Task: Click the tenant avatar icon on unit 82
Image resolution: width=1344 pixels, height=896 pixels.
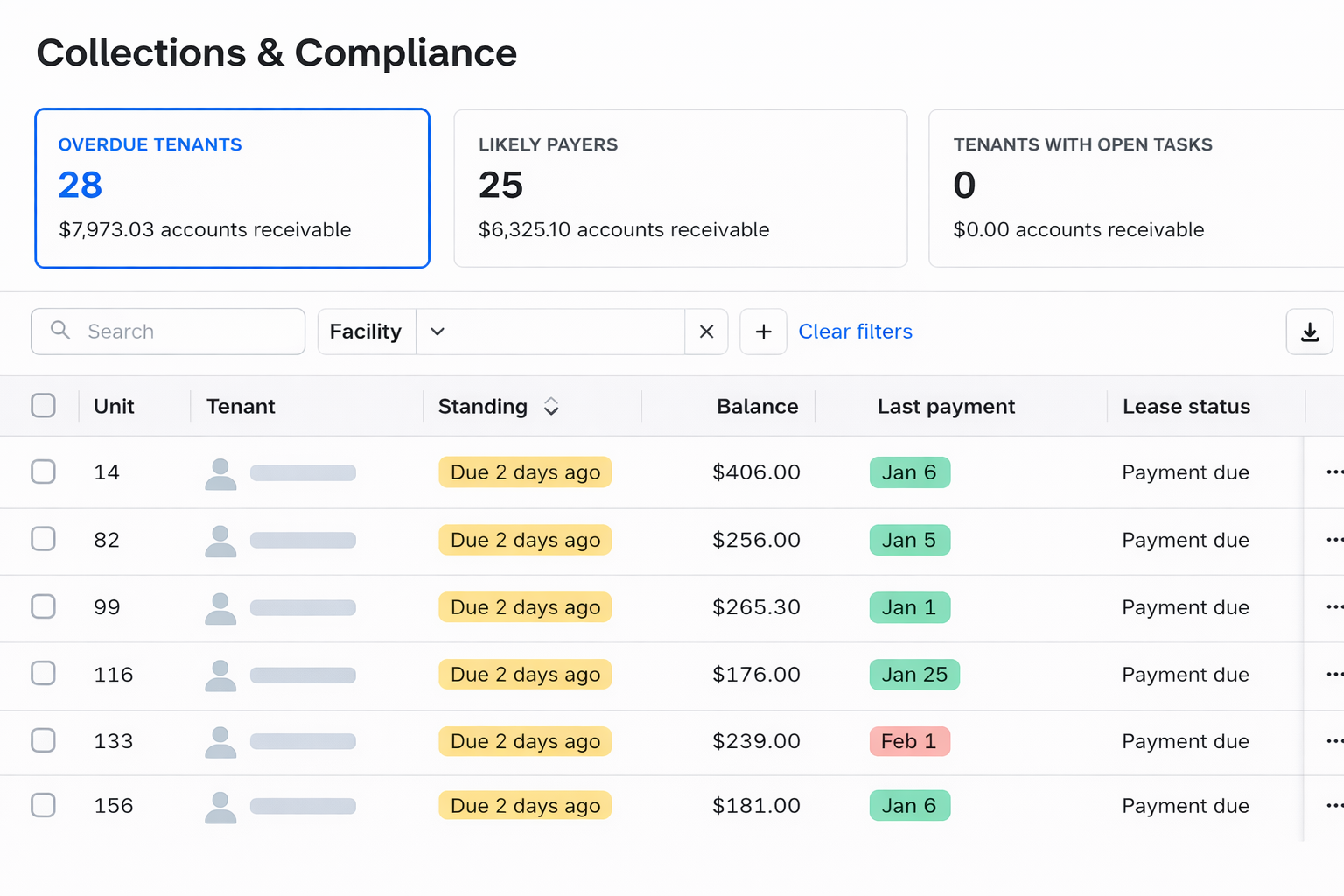Action: (x=220, y=540)
